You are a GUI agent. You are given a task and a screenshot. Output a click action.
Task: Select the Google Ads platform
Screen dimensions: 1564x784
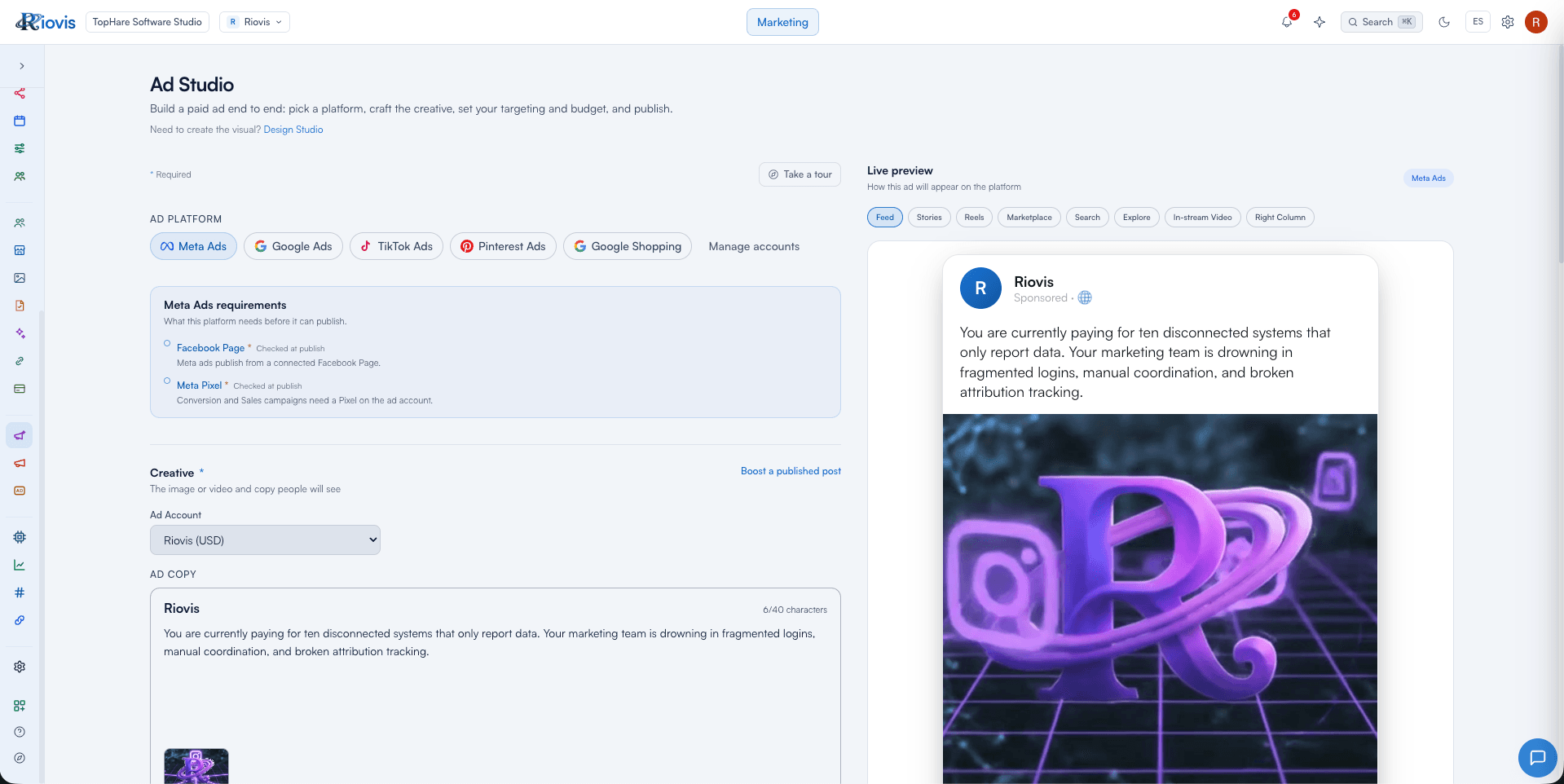click(293, 246)
